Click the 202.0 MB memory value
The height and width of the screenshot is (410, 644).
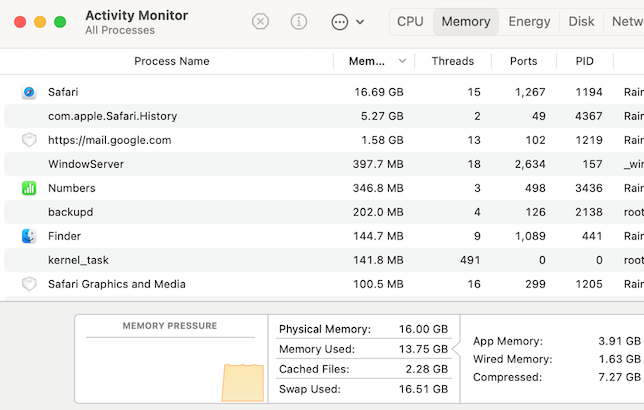(378, 212)
